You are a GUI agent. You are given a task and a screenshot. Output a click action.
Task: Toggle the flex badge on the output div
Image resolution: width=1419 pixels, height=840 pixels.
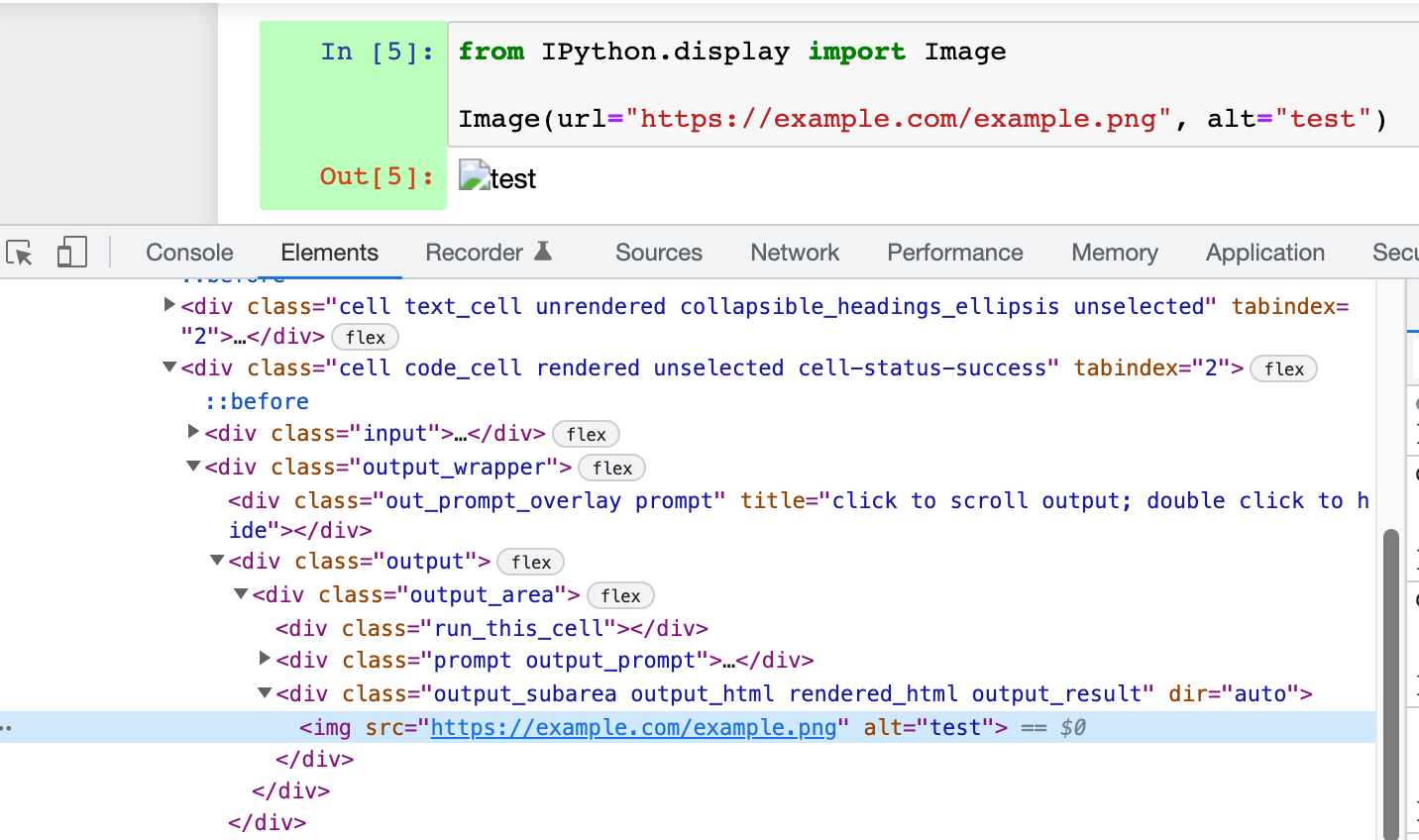click(530, 562)
